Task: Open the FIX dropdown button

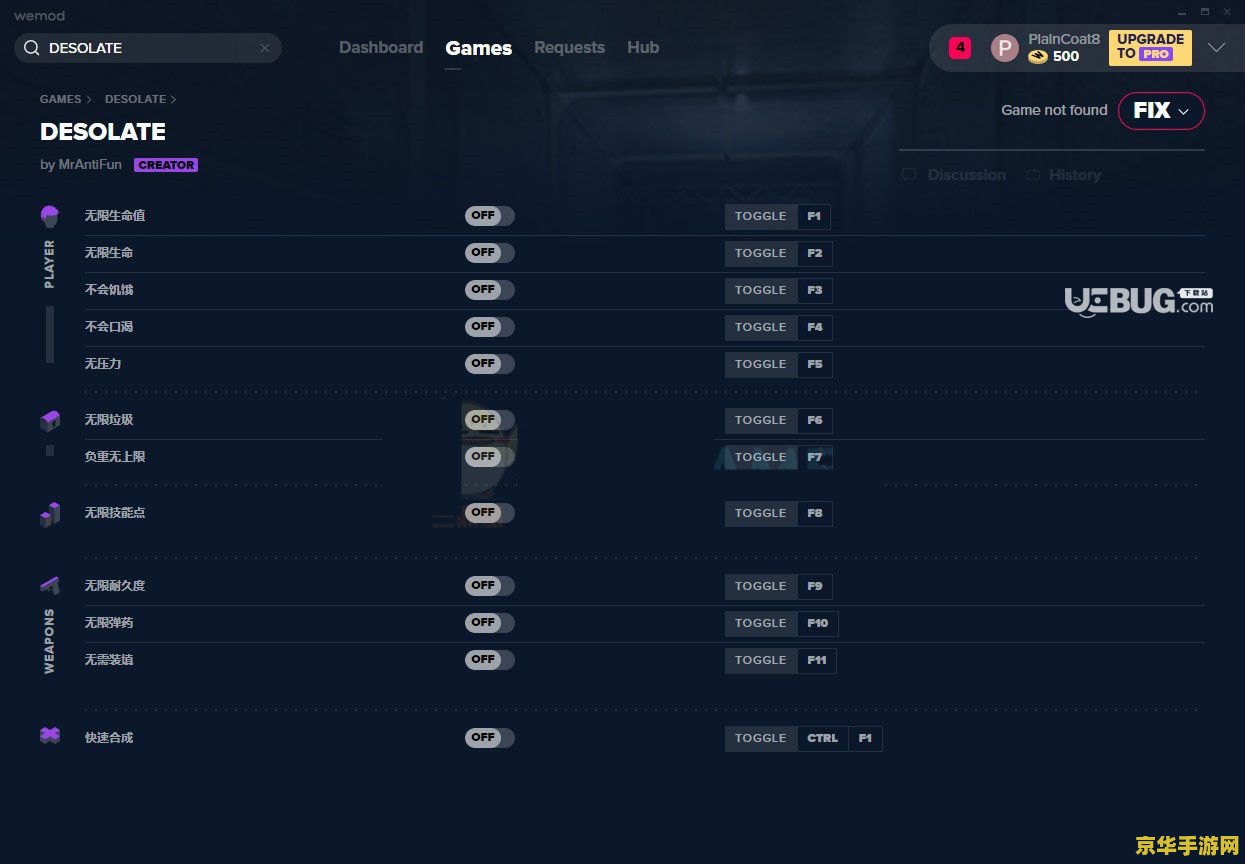Action: click(1161, 111)
